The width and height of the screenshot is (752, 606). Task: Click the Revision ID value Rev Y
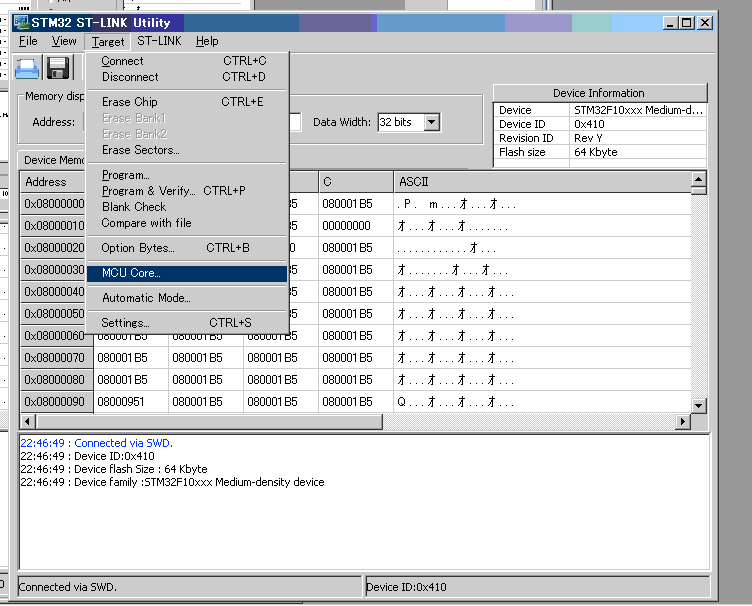[x=638, y=138]
